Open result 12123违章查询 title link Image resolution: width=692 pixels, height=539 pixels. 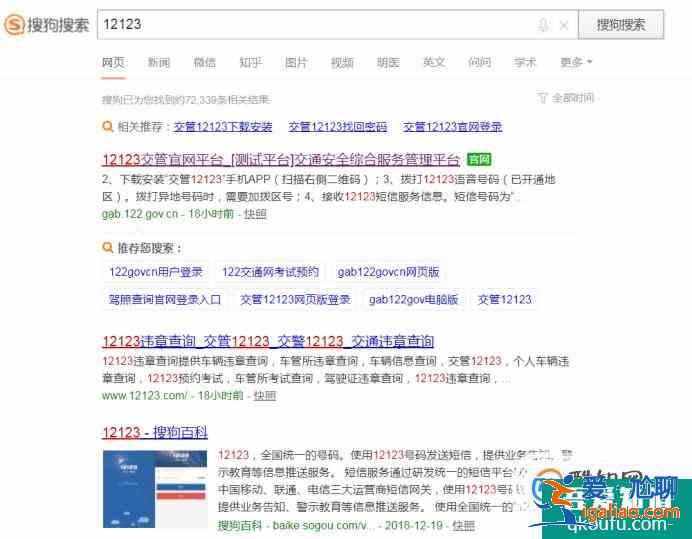point(268,341)
